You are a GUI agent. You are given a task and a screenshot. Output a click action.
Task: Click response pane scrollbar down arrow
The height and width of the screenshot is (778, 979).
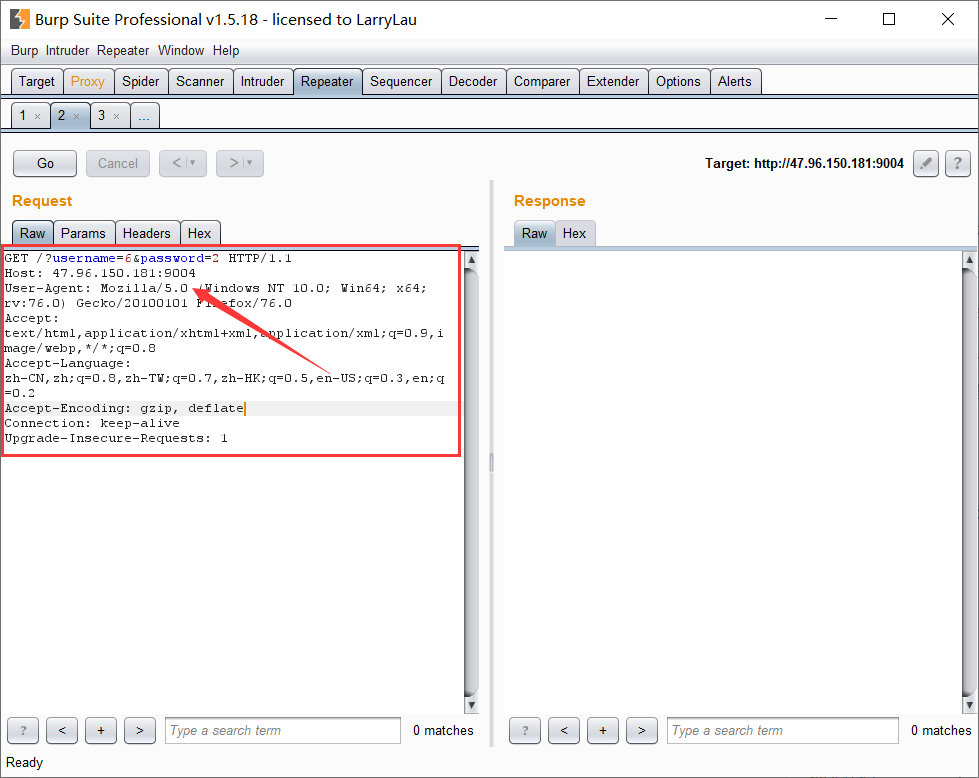970,706
